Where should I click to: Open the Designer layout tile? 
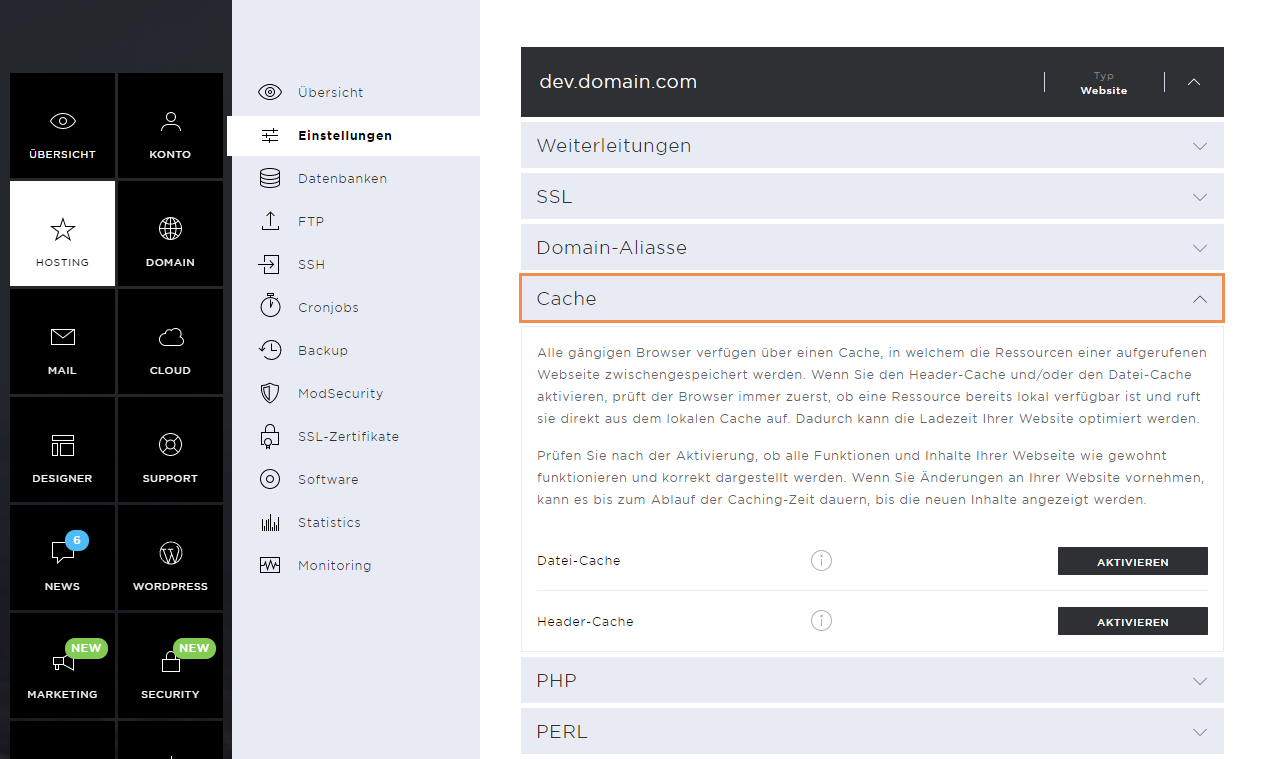(63, 450)
